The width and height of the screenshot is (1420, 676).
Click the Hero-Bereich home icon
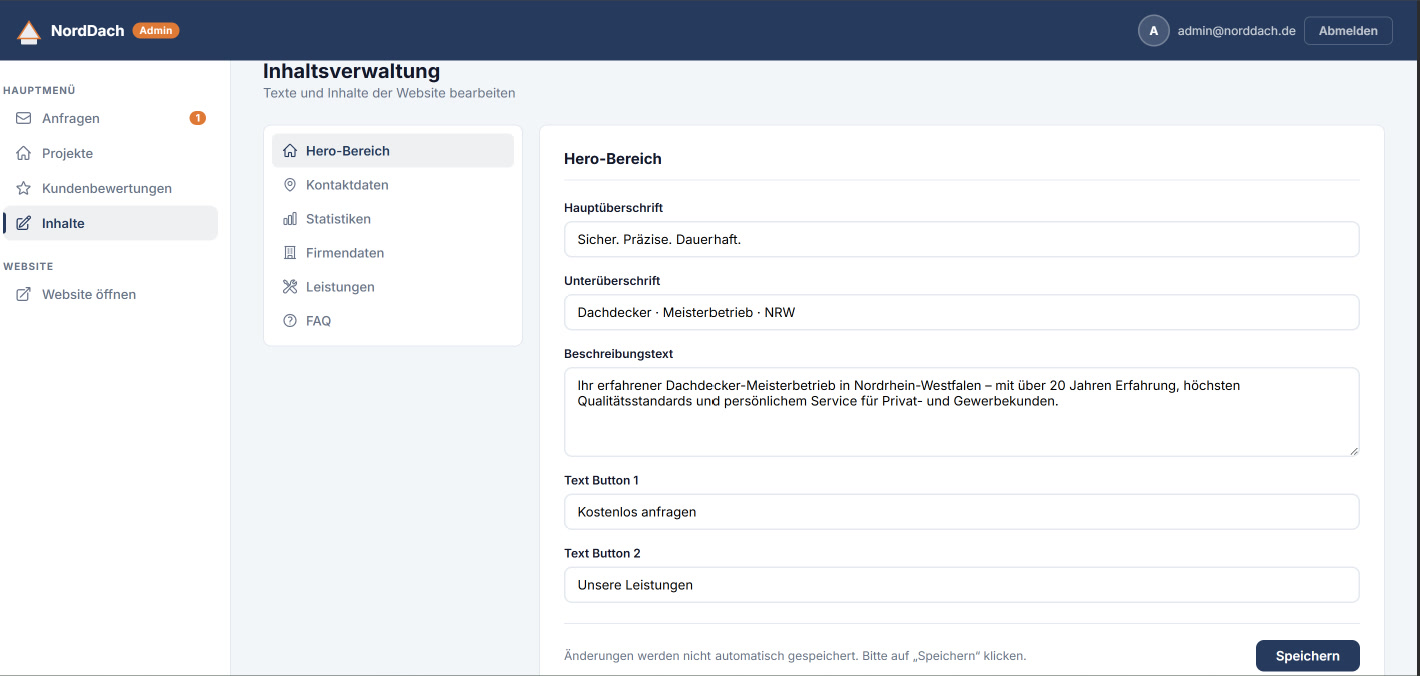(x=290, y=151)
